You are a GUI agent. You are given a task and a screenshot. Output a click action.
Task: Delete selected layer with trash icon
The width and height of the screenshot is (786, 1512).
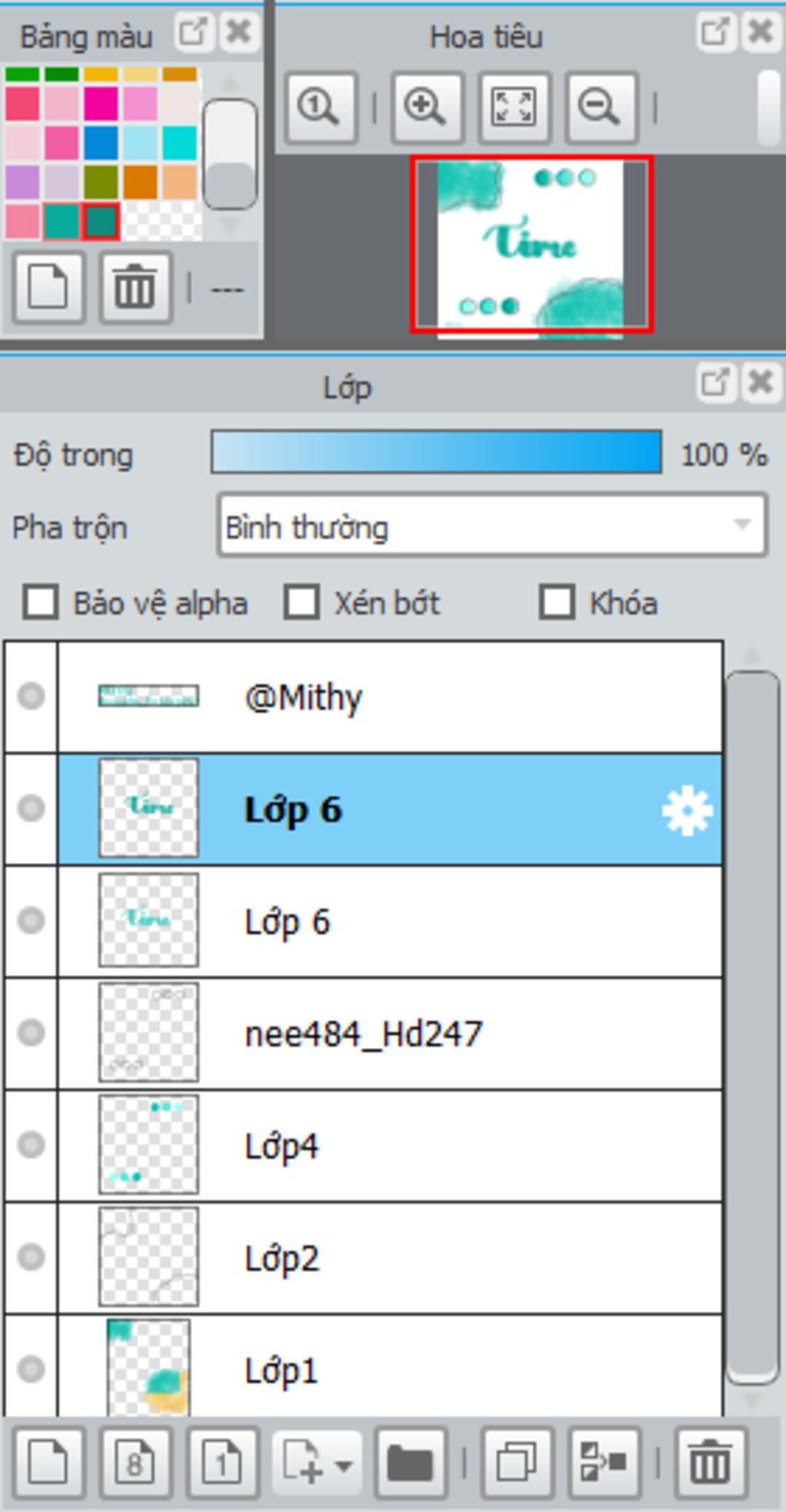[x=710, y=1463]
